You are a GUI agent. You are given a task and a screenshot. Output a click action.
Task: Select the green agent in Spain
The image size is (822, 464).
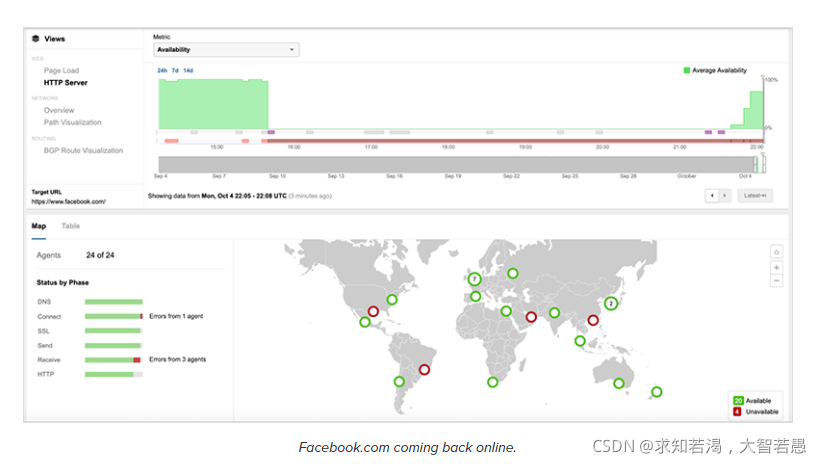click(475, 296)
